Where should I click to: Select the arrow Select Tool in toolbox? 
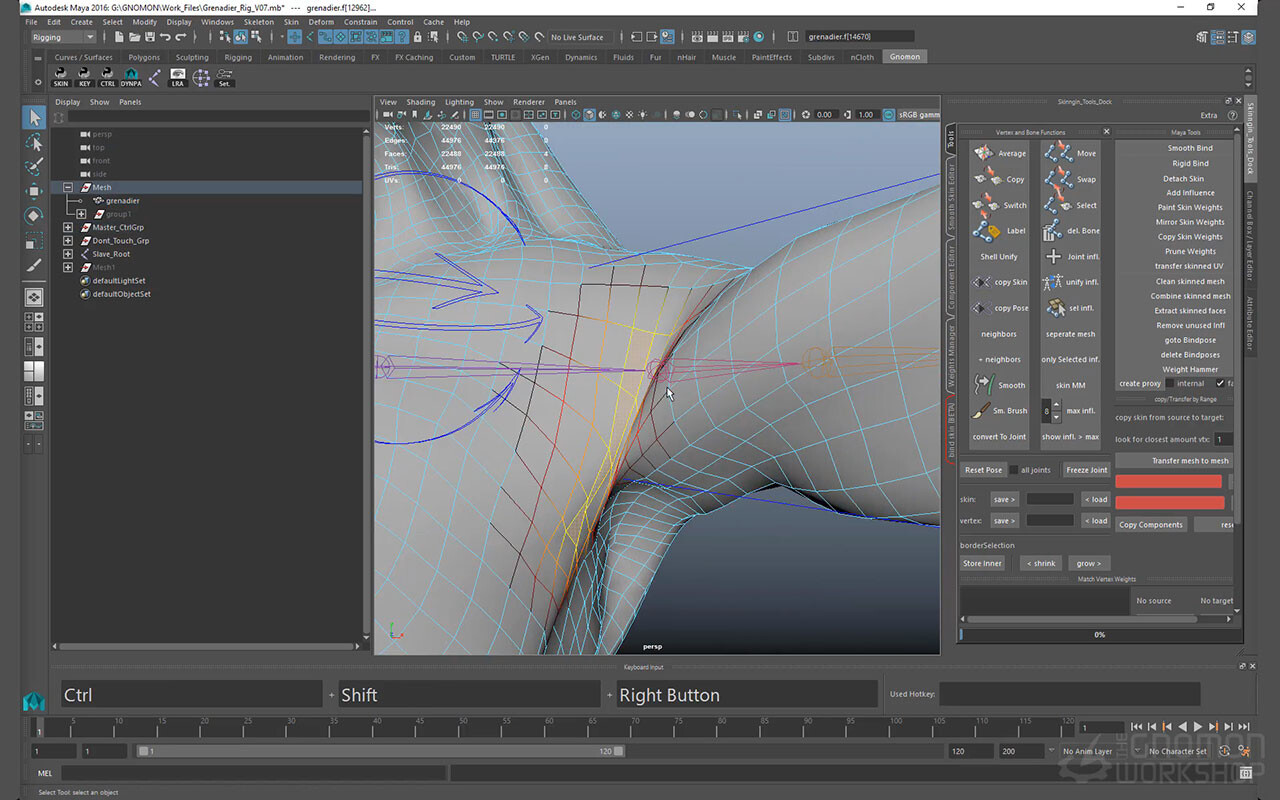33,118
